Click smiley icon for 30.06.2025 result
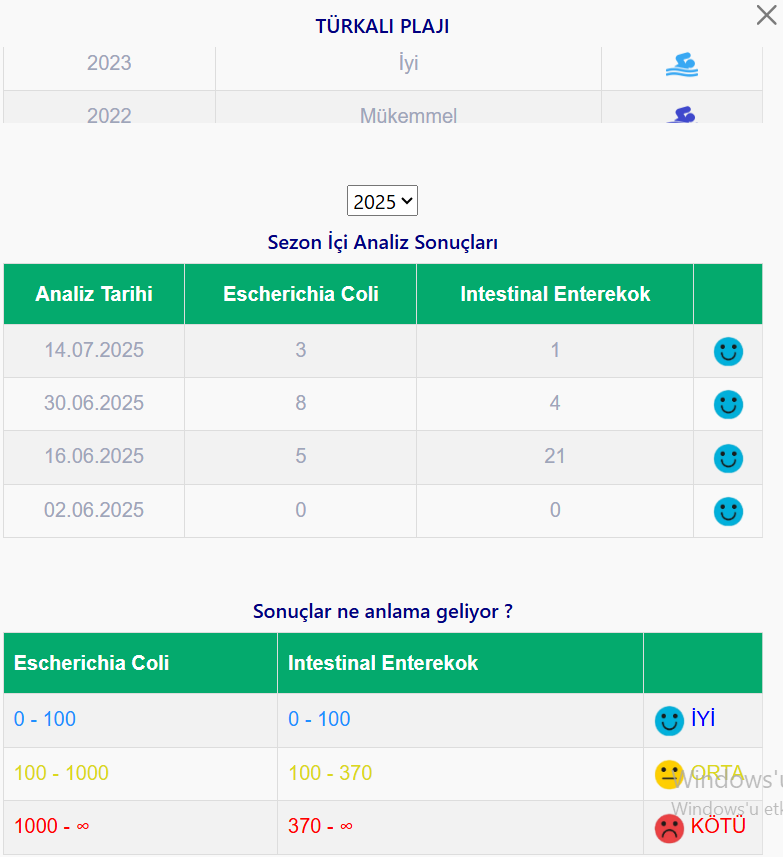This screenshot has height=857, width=783. (728, 404)
